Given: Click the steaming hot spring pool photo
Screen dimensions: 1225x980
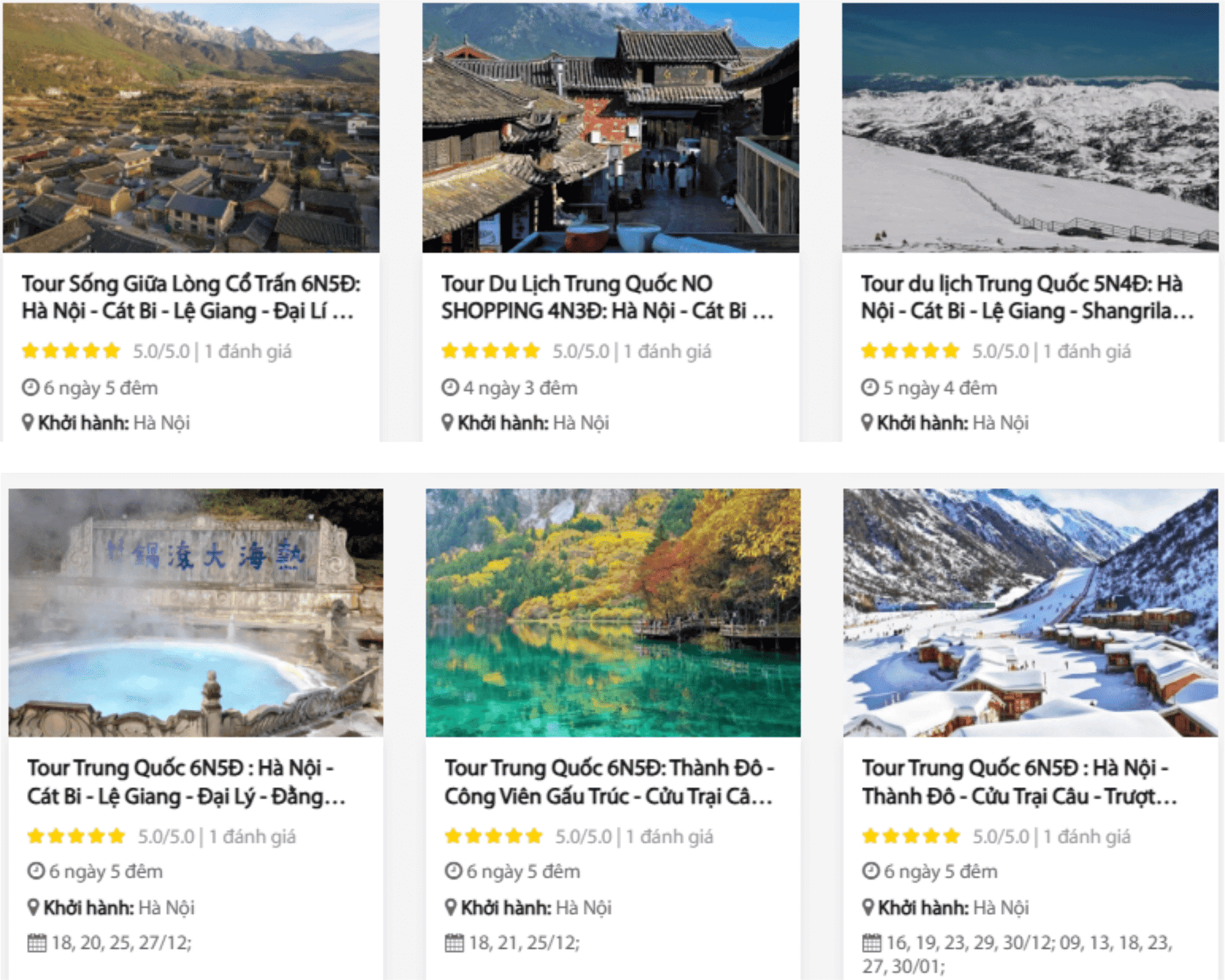Looking at the screenshot, I should [196, 612].
